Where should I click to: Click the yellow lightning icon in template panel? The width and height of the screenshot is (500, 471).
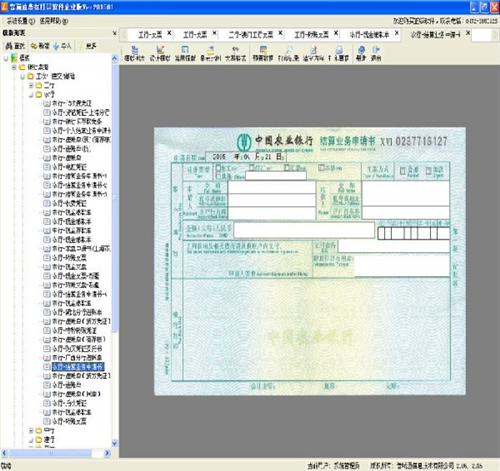click(x=81, y=46)
